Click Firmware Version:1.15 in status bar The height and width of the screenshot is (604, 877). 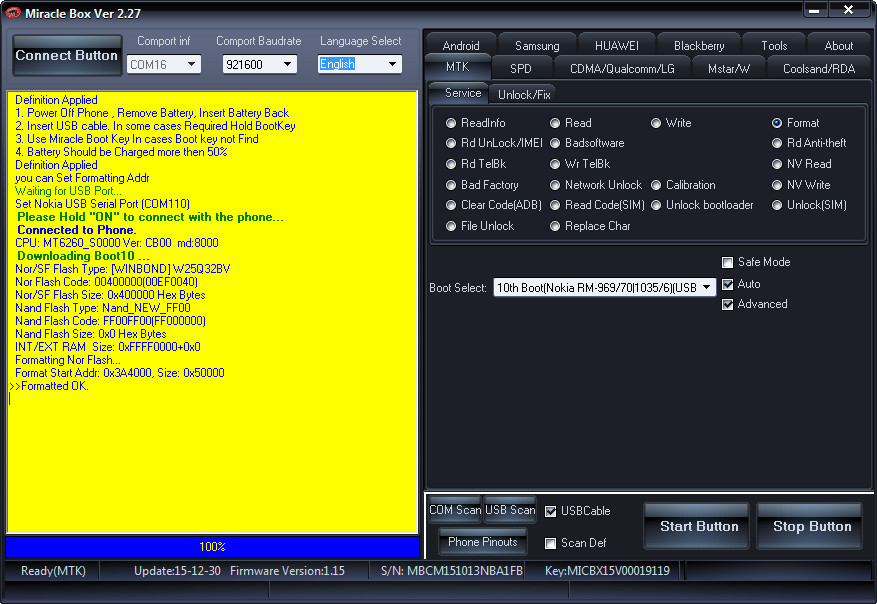pyautogui.click(x=287, y=571)
